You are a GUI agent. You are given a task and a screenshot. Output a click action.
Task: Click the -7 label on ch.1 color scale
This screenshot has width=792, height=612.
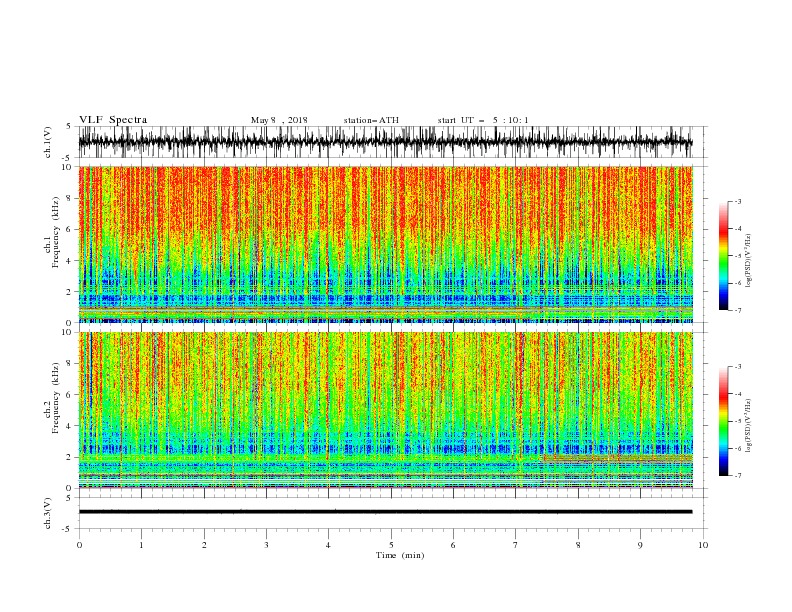click(738, 311)
